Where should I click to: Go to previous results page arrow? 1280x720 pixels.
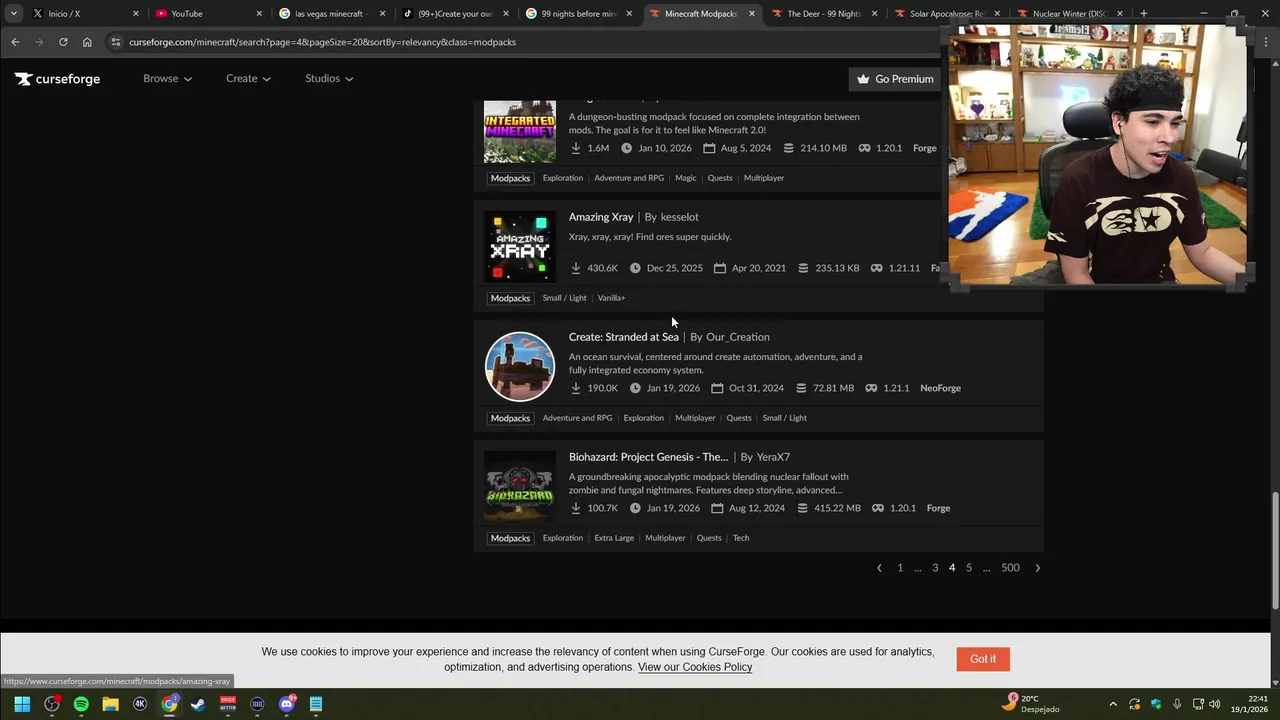point(879,568)
